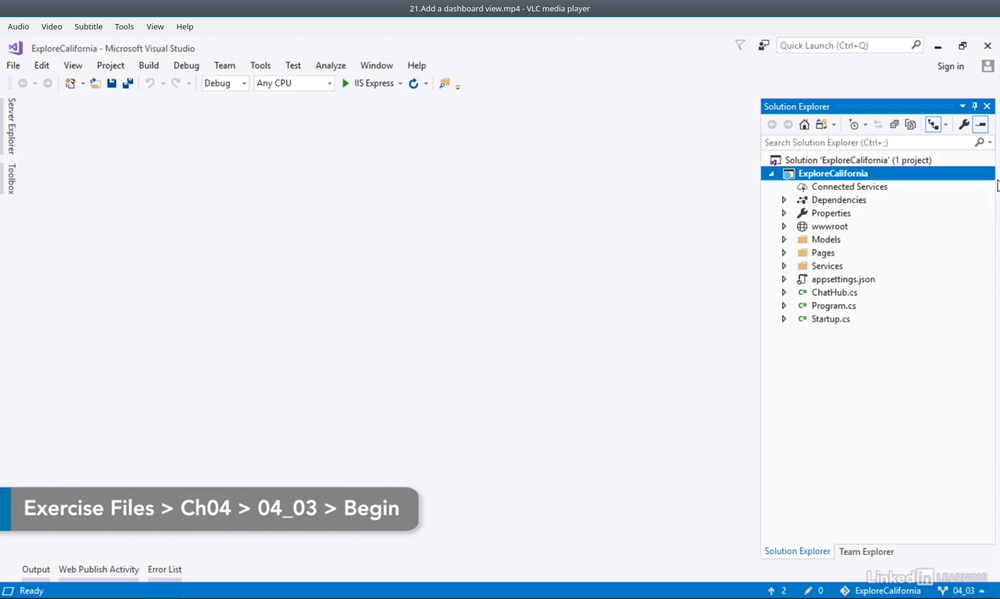Viewport: 1000px width, 599px height.
Task: Toggle auto hide pin on Solution Explorer
Action: point(974,106)
